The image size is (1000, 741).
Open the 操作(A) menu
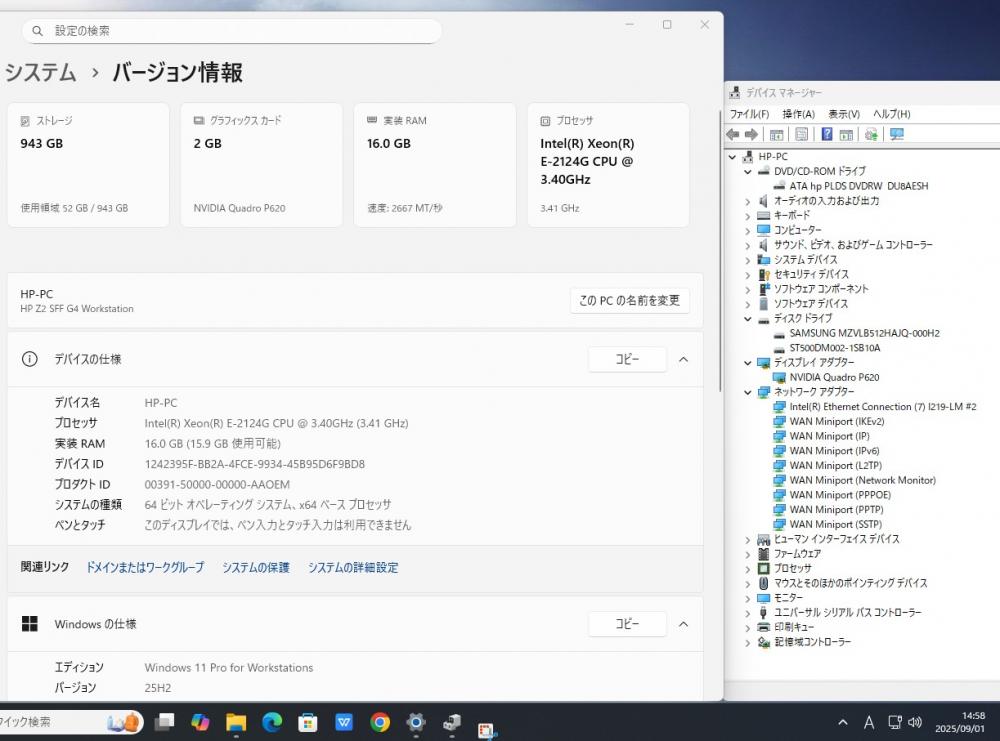(x=798, y=114)
